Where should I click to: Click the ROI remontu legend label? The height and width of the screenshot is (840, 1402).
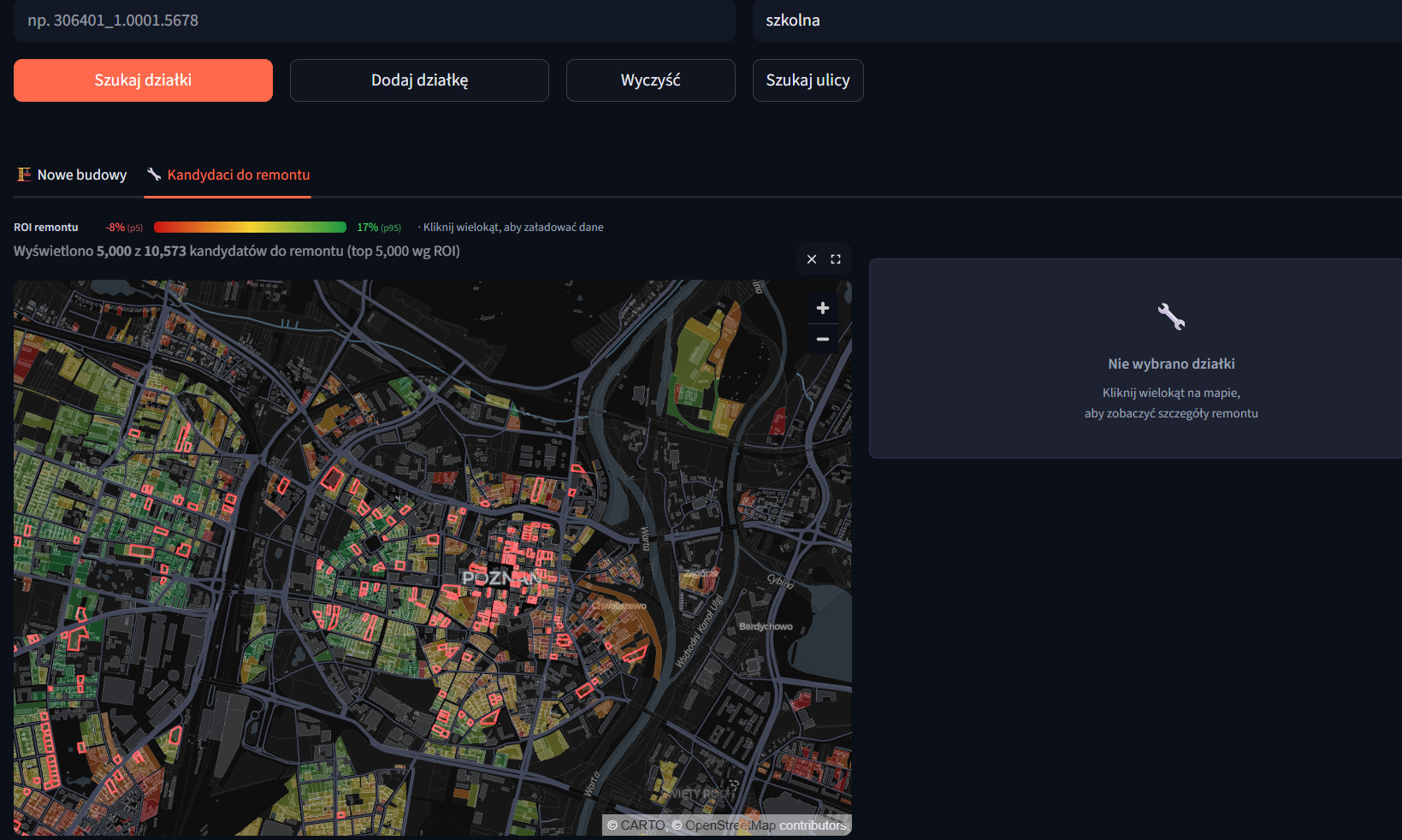click(x=46, y=228)
